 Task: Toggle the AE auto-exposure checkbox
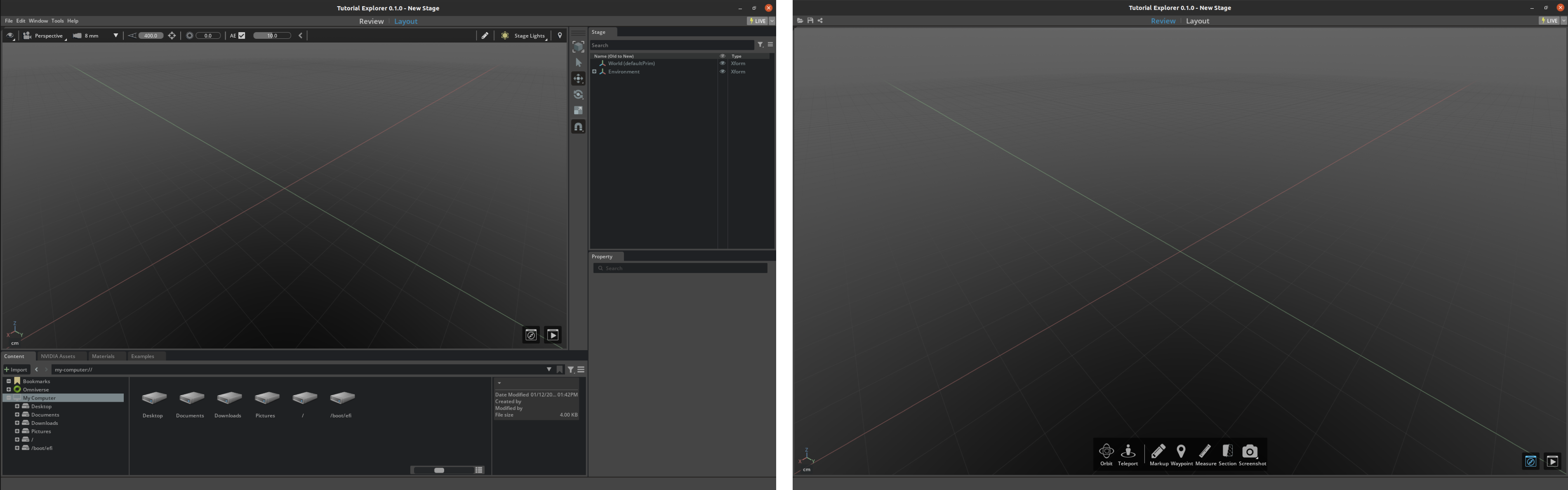tap(242, 35)
